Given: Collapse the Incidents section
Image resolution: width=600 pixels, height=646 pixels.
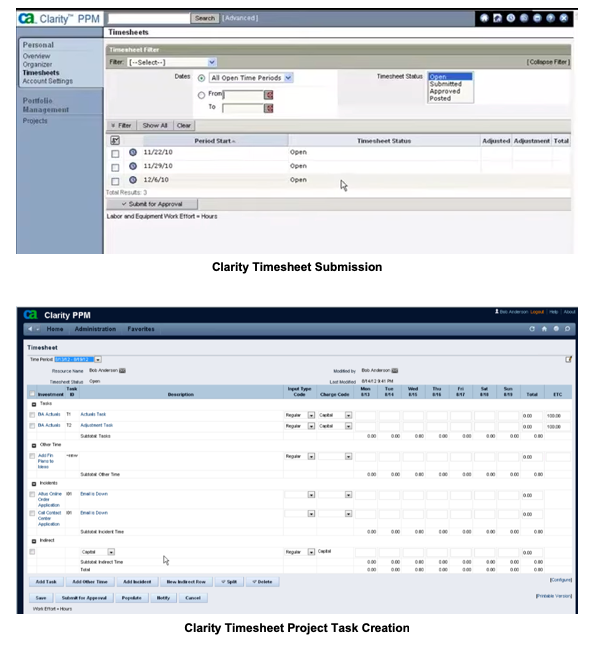Looking at the screenshot, I should coord(34,484).
